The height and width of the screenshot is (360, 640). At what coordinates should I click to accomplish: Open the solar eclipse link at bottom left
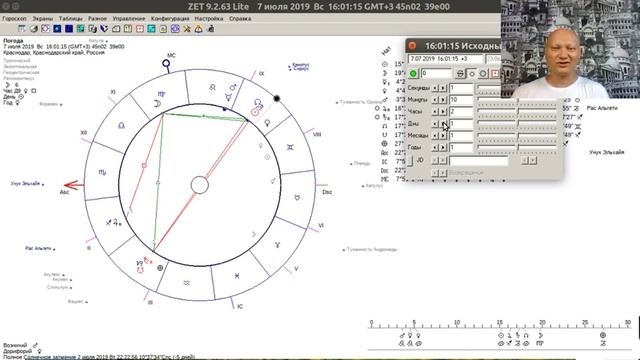tap(109, 357)
